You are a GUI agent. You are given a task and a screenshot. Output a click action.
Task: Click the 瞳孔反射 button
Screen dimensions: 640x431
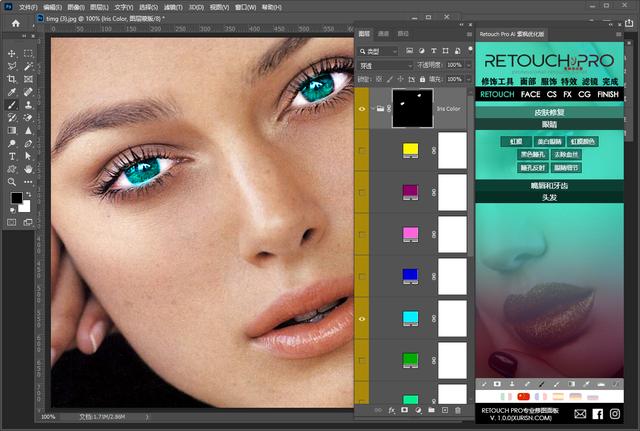coord(533,168)
